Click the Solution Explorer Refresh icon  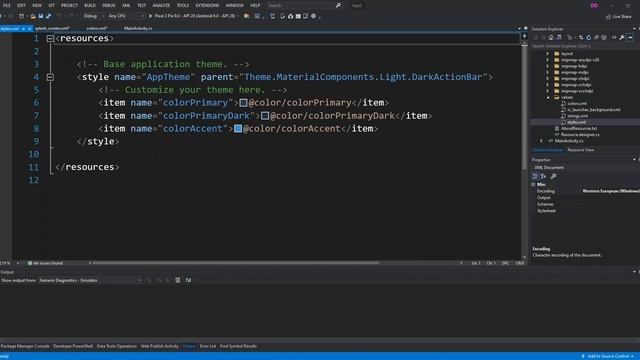589,38
